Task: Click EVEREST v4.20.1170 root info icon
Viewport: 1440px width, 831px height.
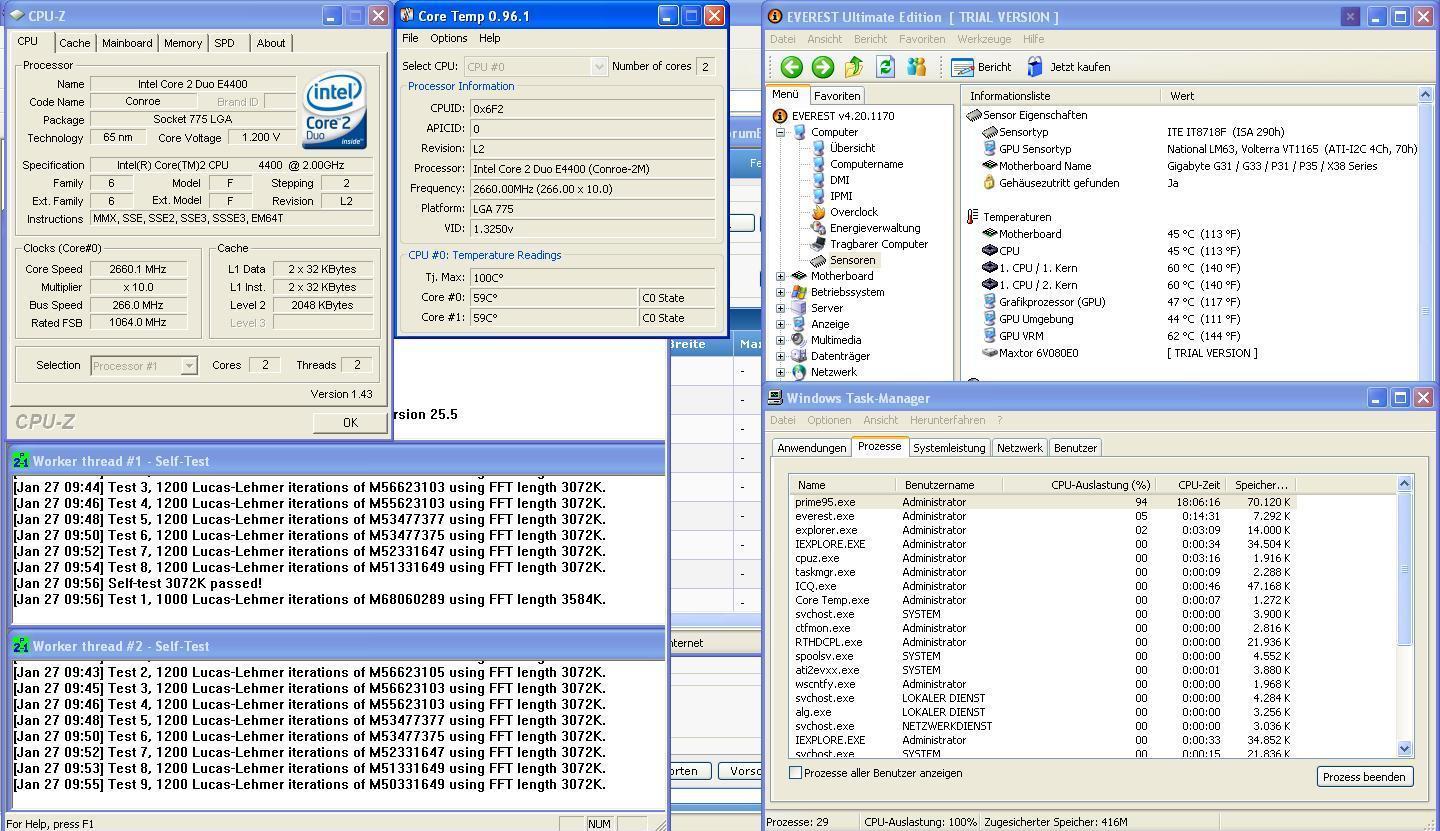Action: click(780, 116)
